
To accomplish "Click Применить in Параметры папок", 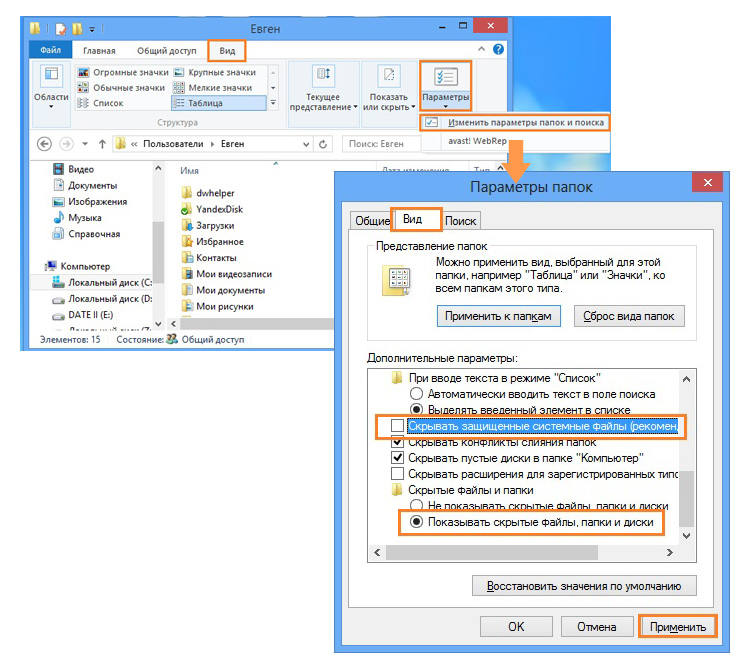I will click(x=678, y=626).
